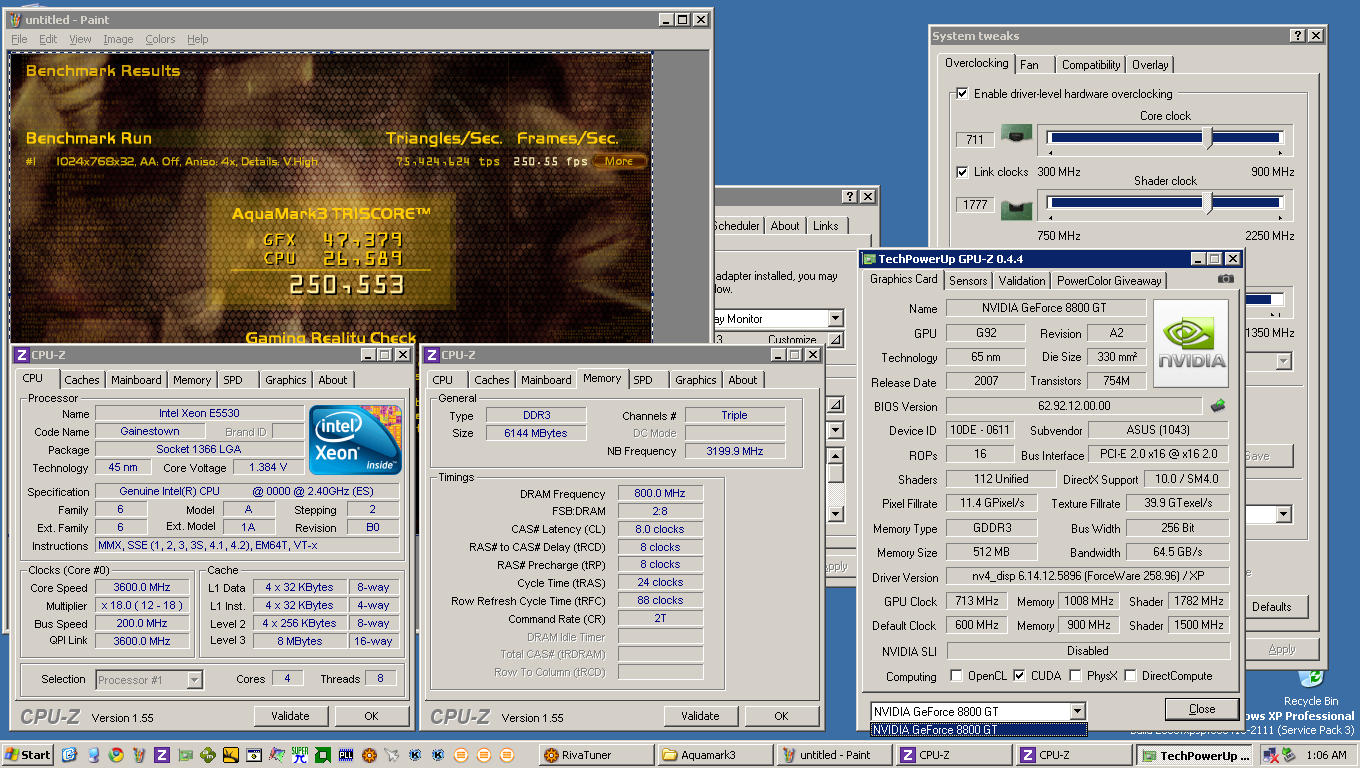The image size is (1360, 768).
Task: Toggle the DirectCompute checkbox in GPU-Z
Action: tap(1131, 676)
